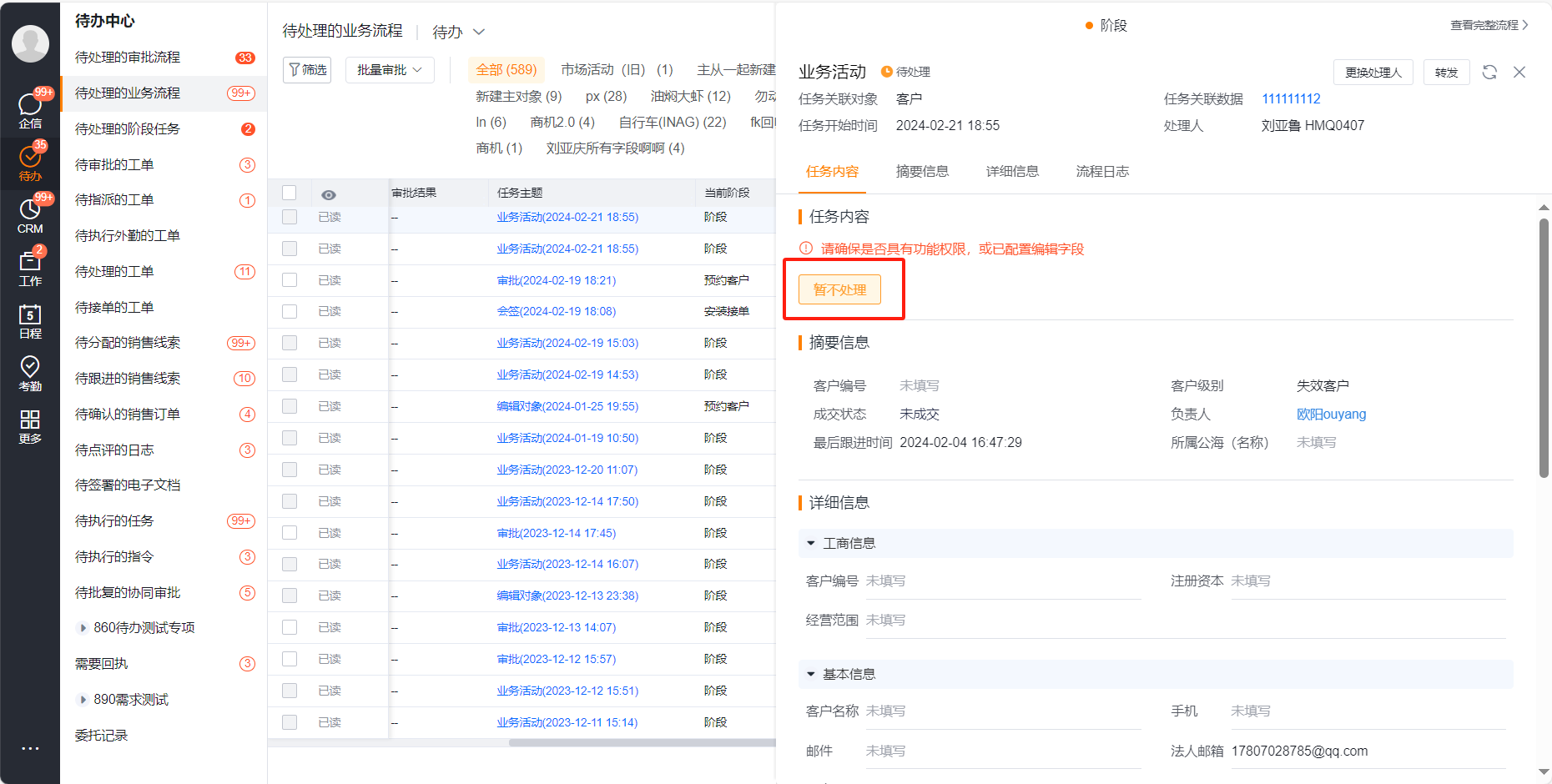Screen dimensions: 1552x784
Task: Click the refresh icon in task panel
Action: pos(1489,72)
